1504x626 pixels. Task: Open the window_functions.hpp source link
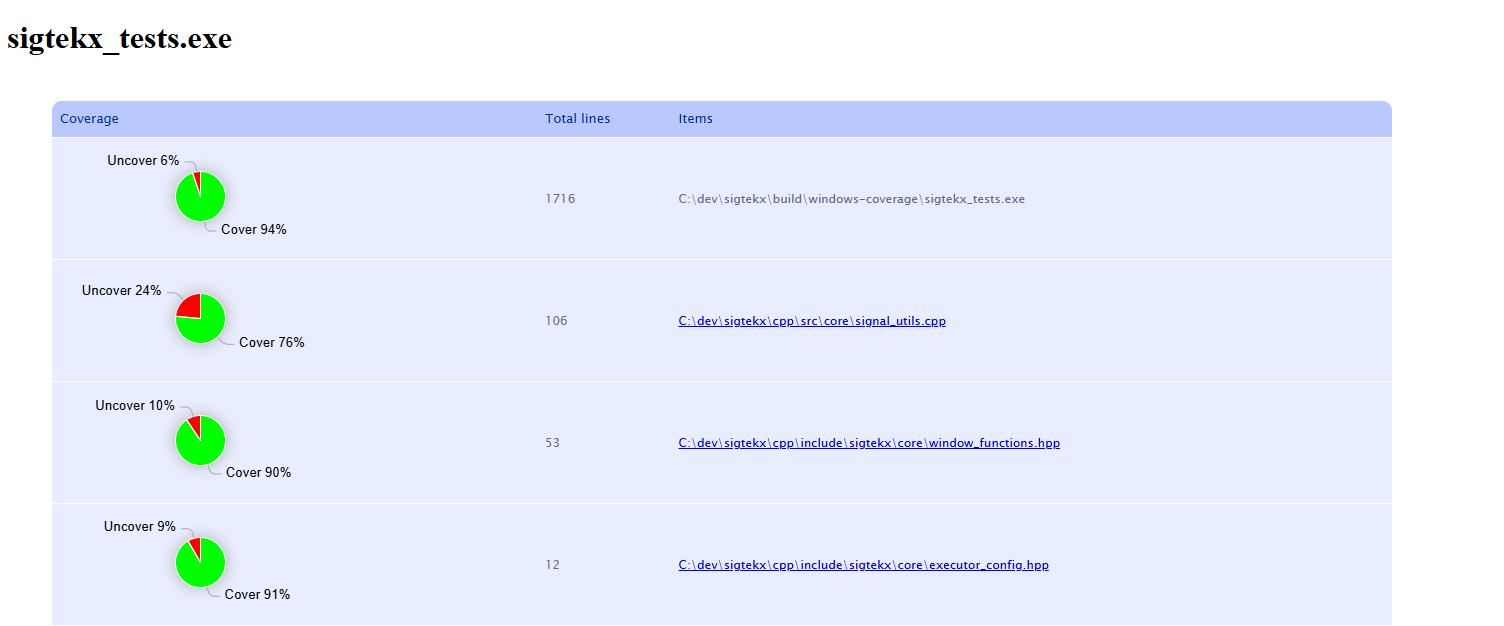(869, 442)
